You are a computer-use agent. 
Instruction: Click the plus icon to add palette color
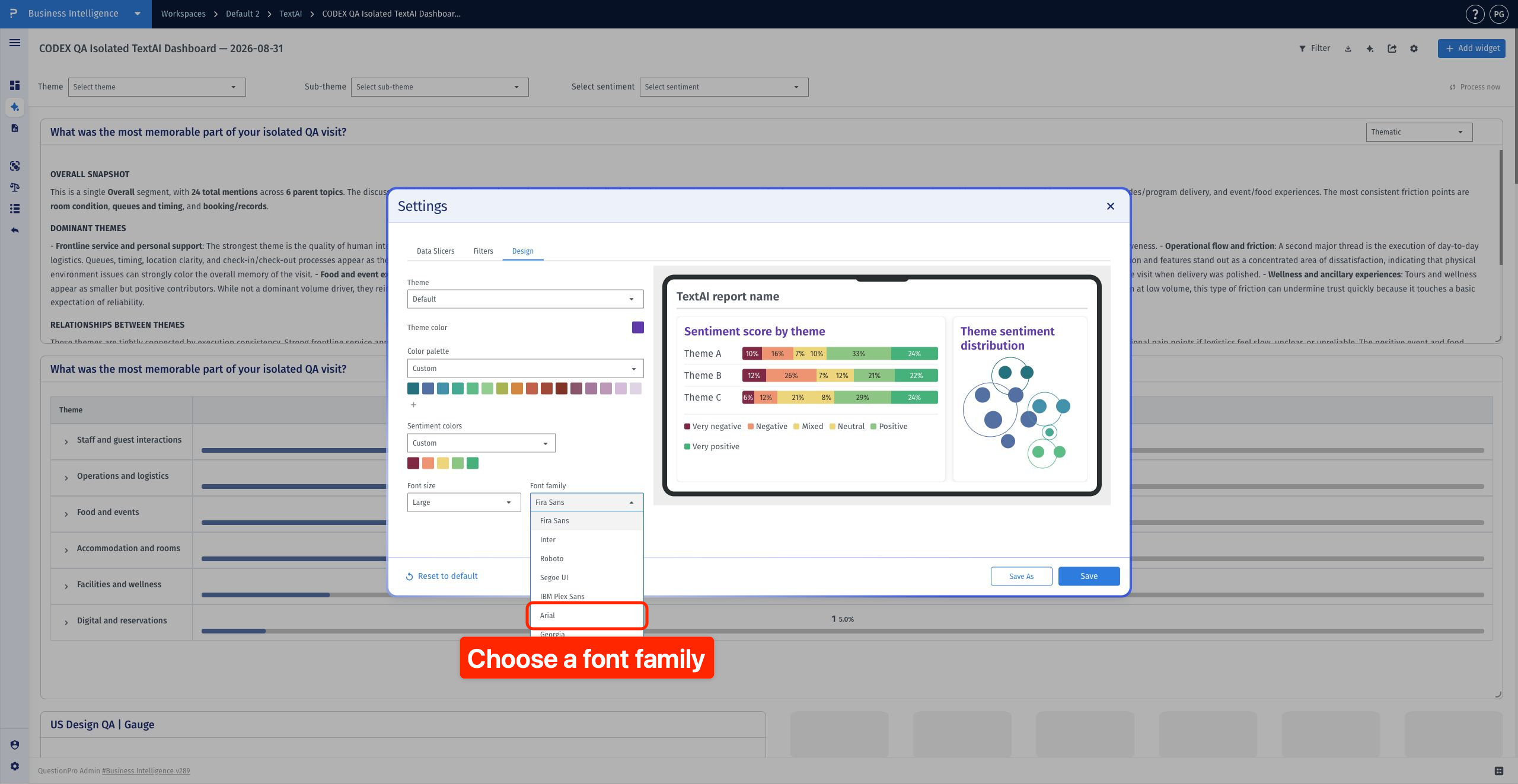pyautogui.click(x=413, y=405)
